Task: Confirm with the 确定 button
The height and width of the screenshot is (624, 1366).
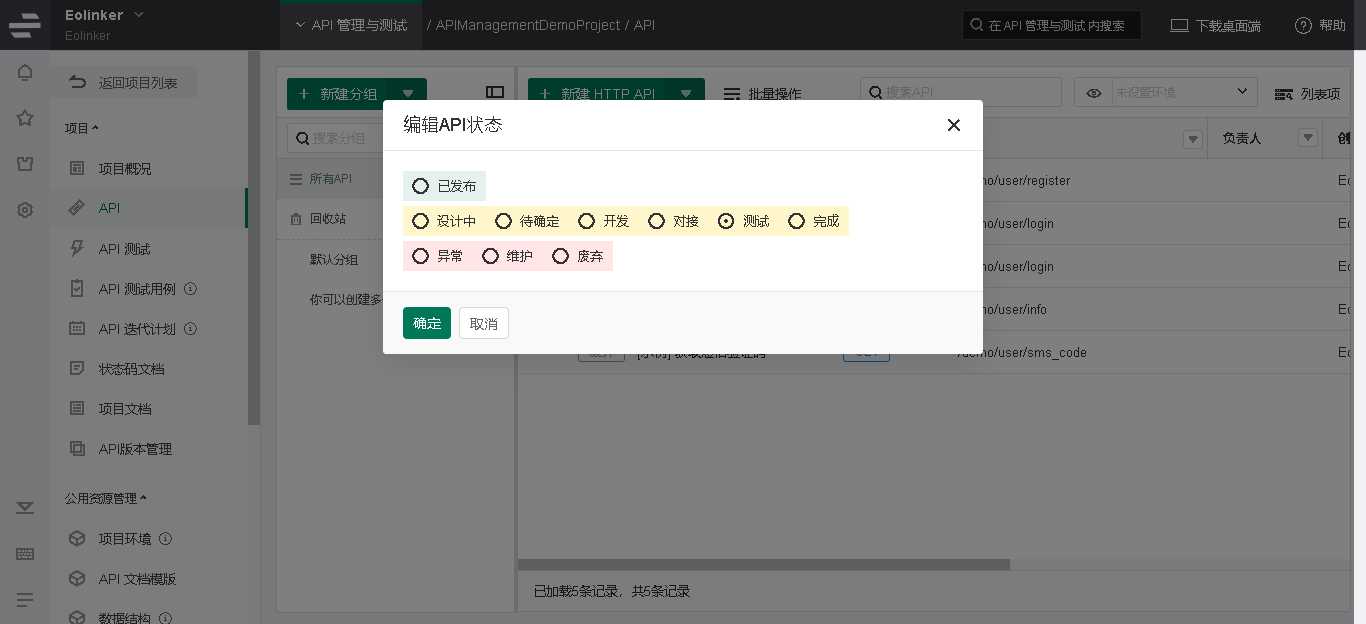Action: click(x=427, y=323)
